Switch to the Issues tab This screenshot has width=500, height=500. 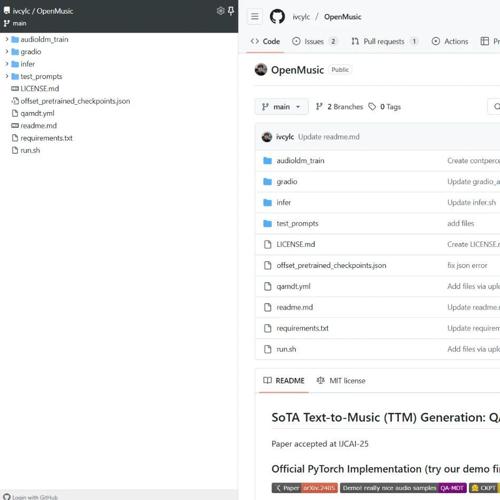coord(314,41)
